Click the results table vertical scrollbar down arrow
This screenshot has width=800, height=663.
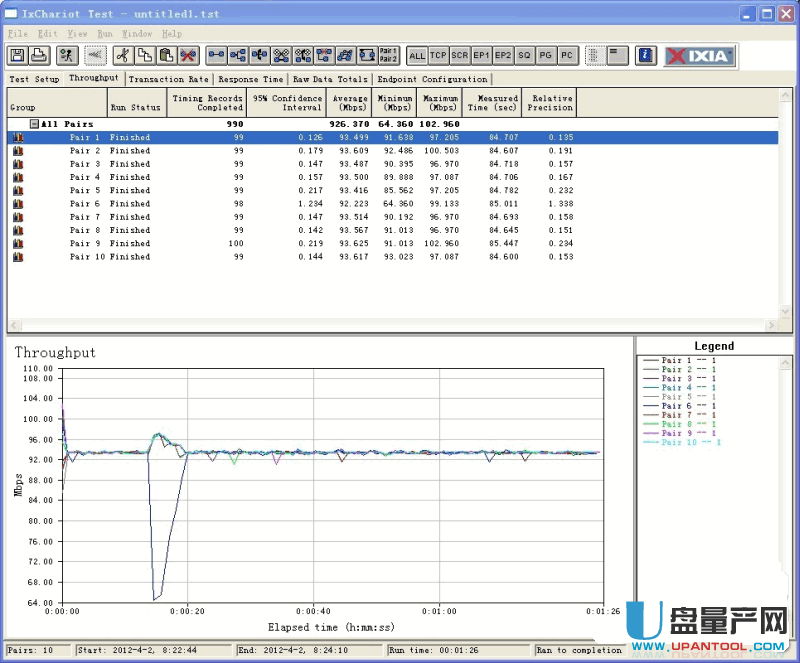[786, 313]
